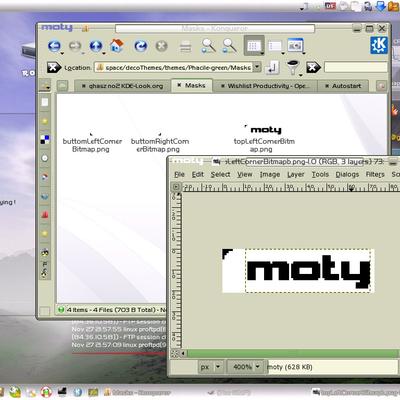Image resolution: width=400 pixels, height=400 pixels.
Task: Open the filter funnel dropdown arrow
Action: tap(300, 75)
